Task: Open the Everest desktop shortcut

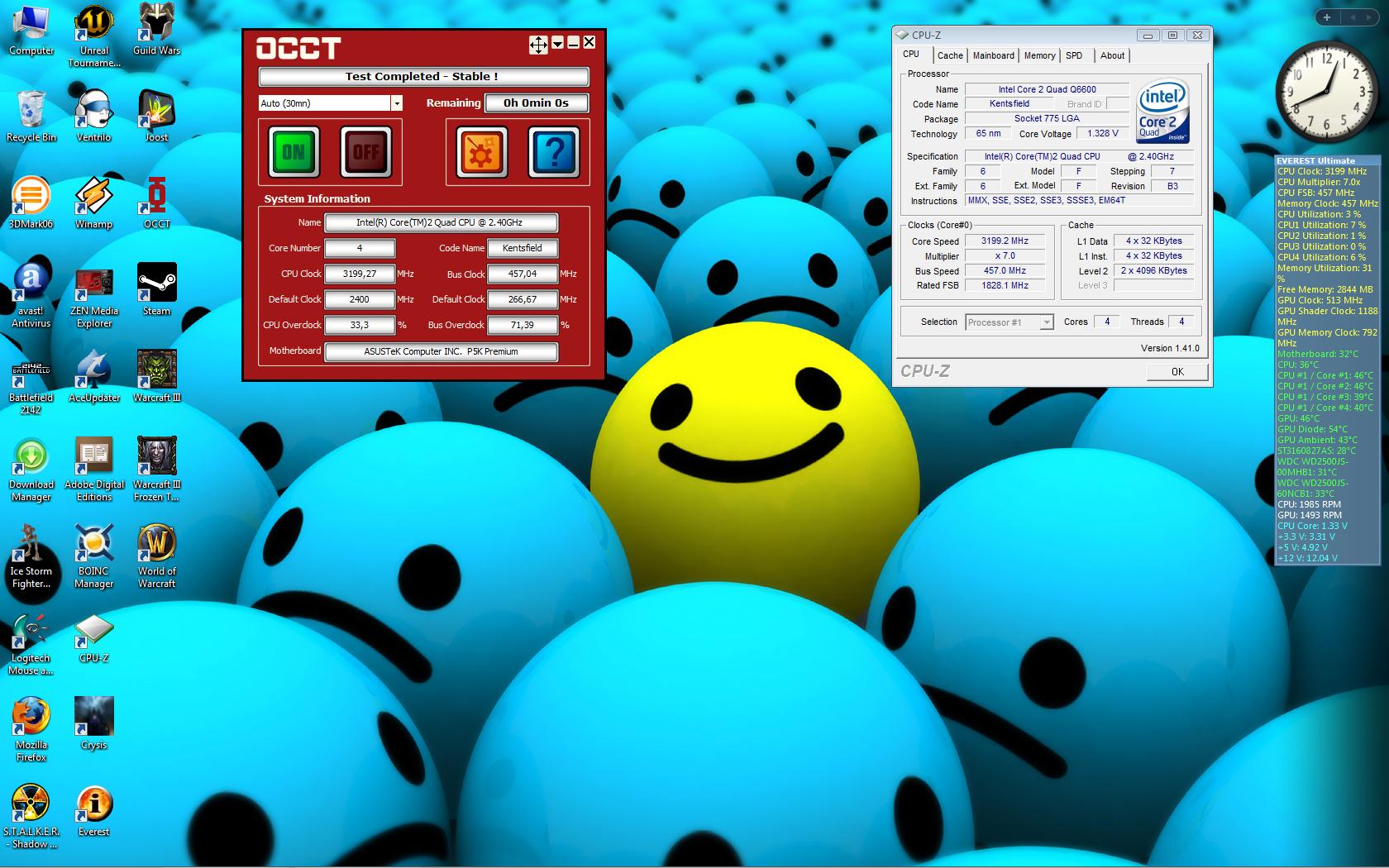Action: [x=94, y=811]
